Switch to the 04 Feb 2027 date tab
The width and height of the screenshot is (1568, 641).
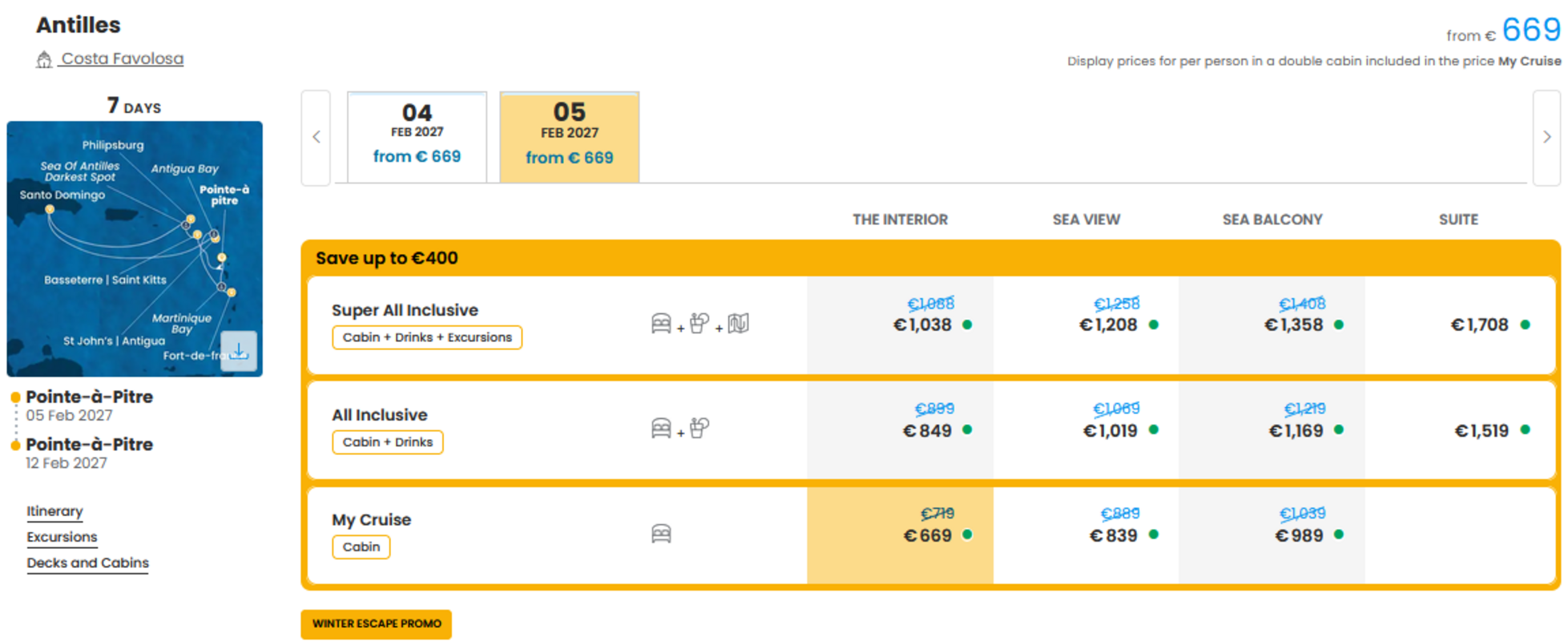pos(417,137)
